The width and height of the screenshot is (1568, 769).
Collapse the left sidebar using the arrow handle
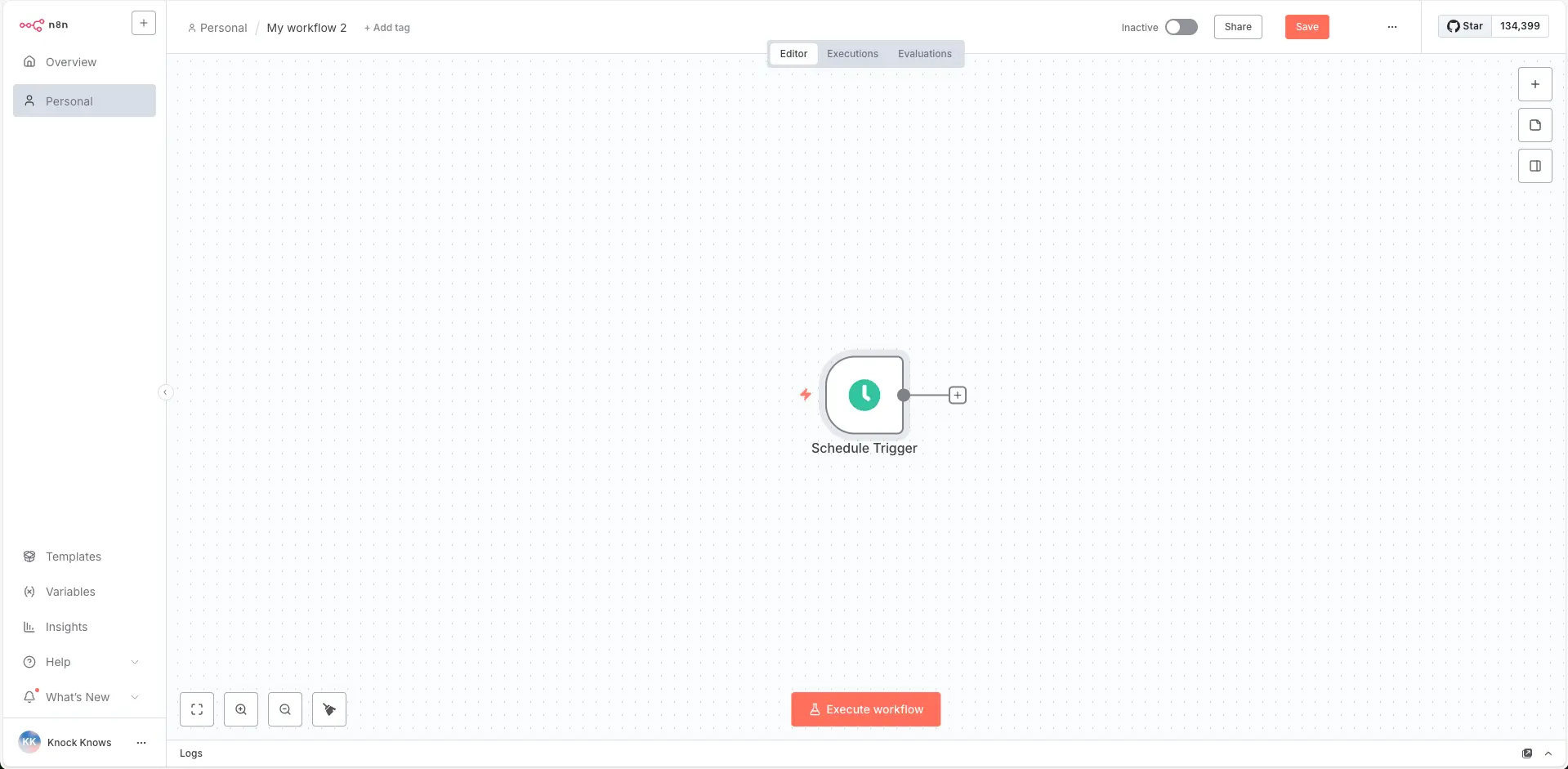tap(166, 392)
